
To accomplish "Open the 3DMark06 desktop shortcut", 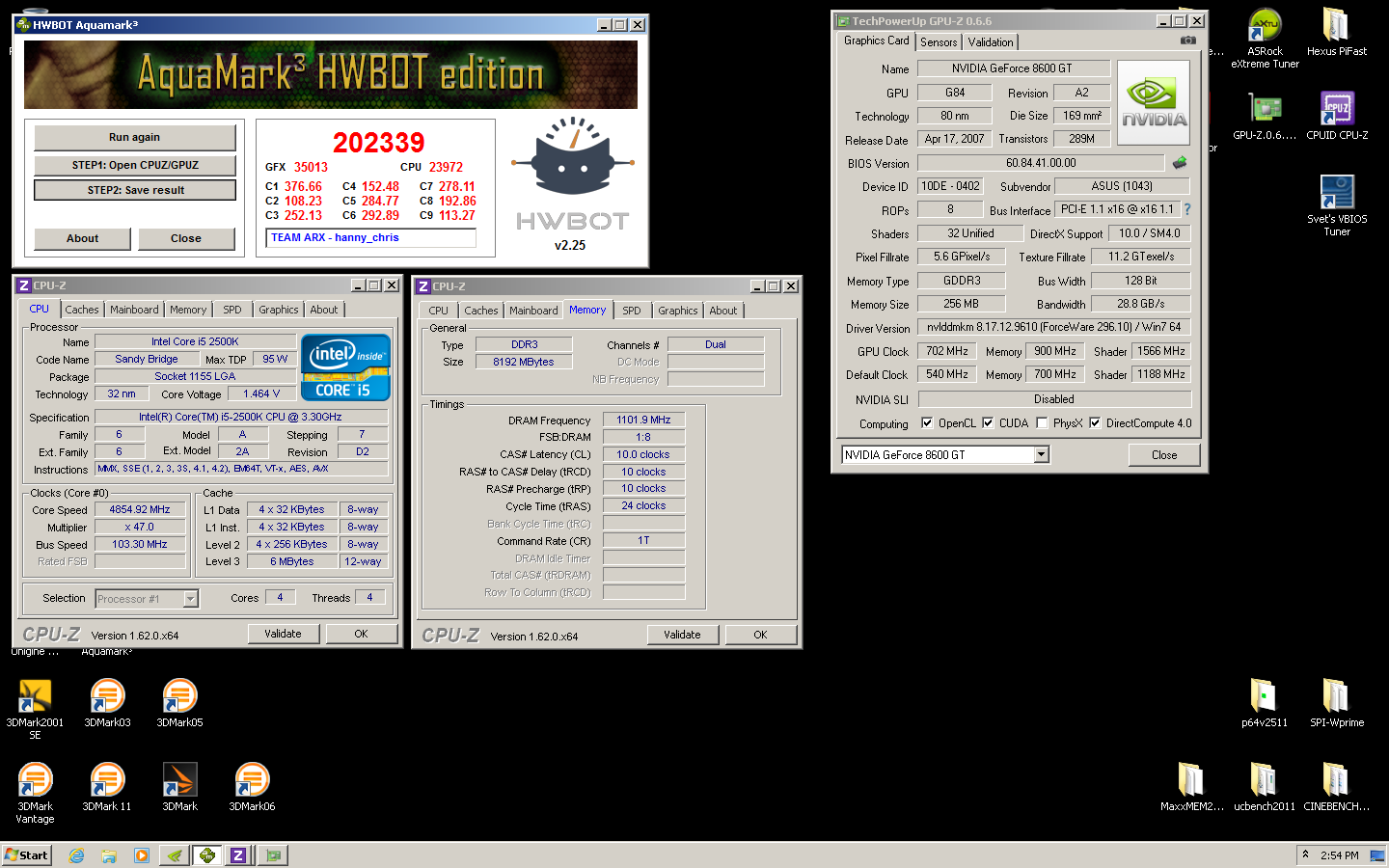I will point(252,786).
